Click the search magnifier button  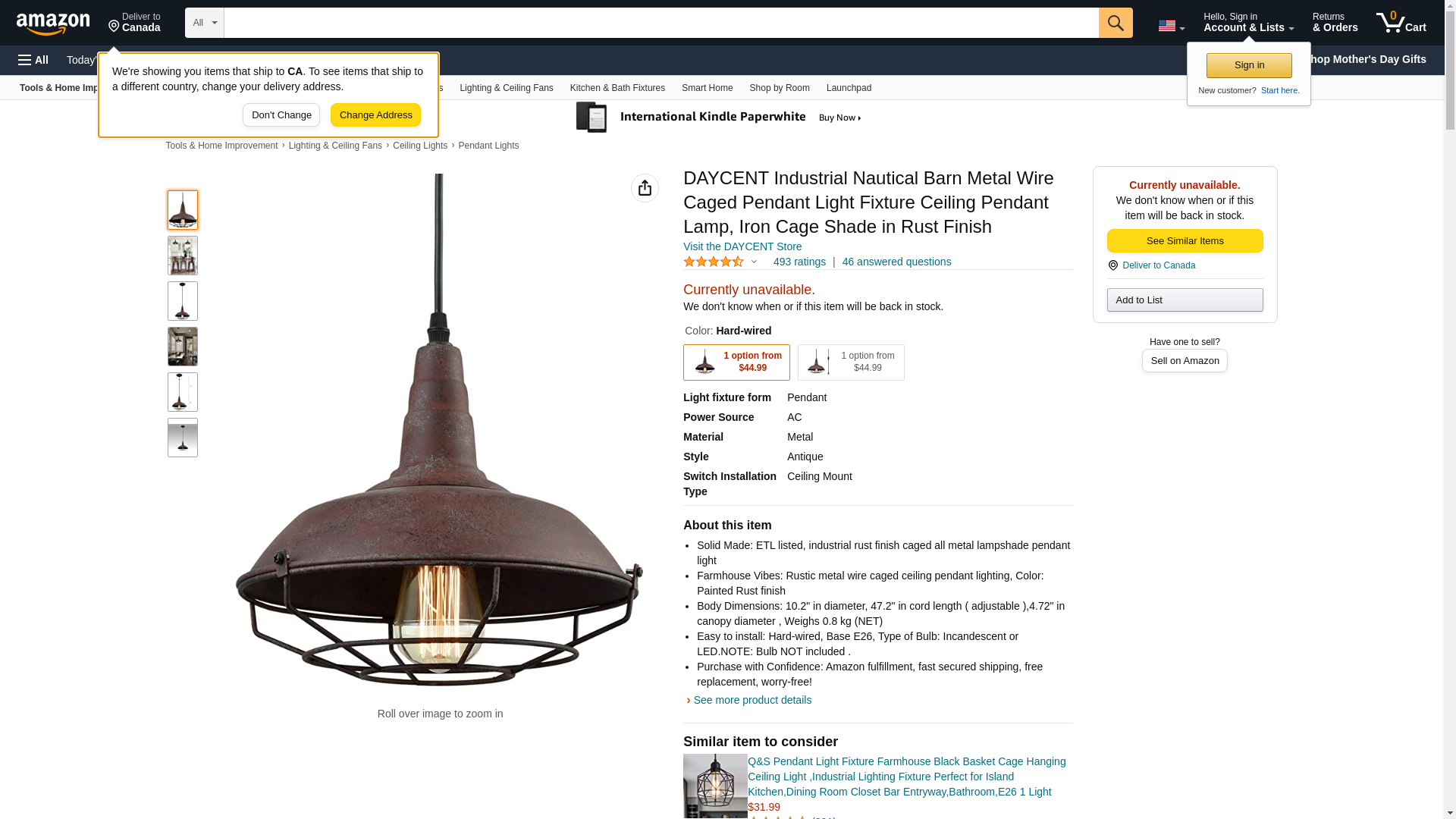point(1115,23)
